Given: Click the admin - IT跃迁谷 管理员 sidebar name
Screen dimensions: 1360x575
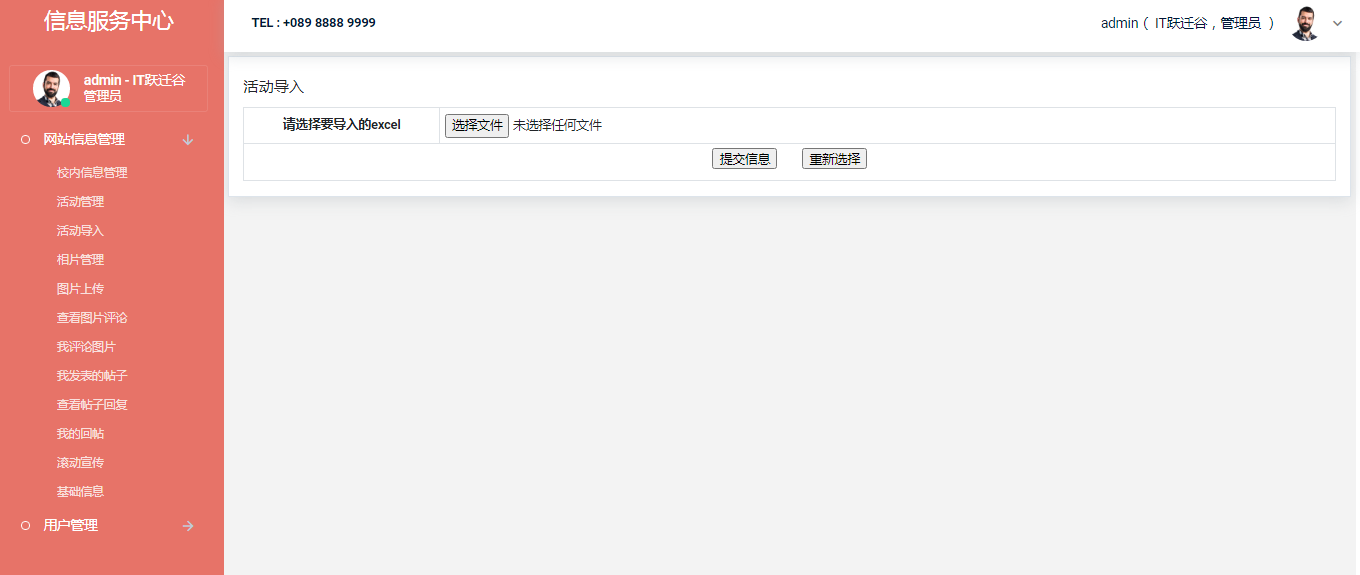Looking at the screenshot, I should [134, 88].
